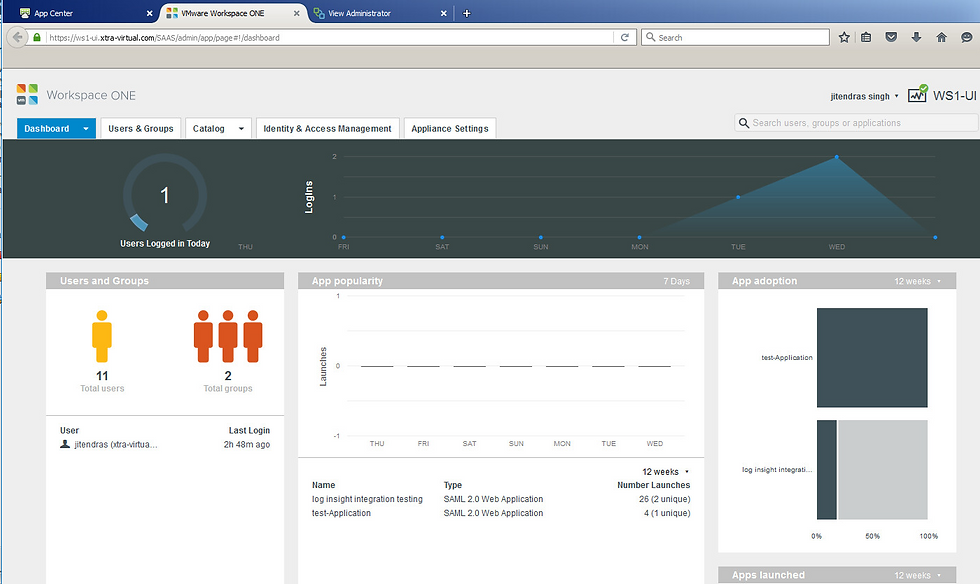Click the Number Launches column header
980x584 pixels.
click(x=654, y=485)
